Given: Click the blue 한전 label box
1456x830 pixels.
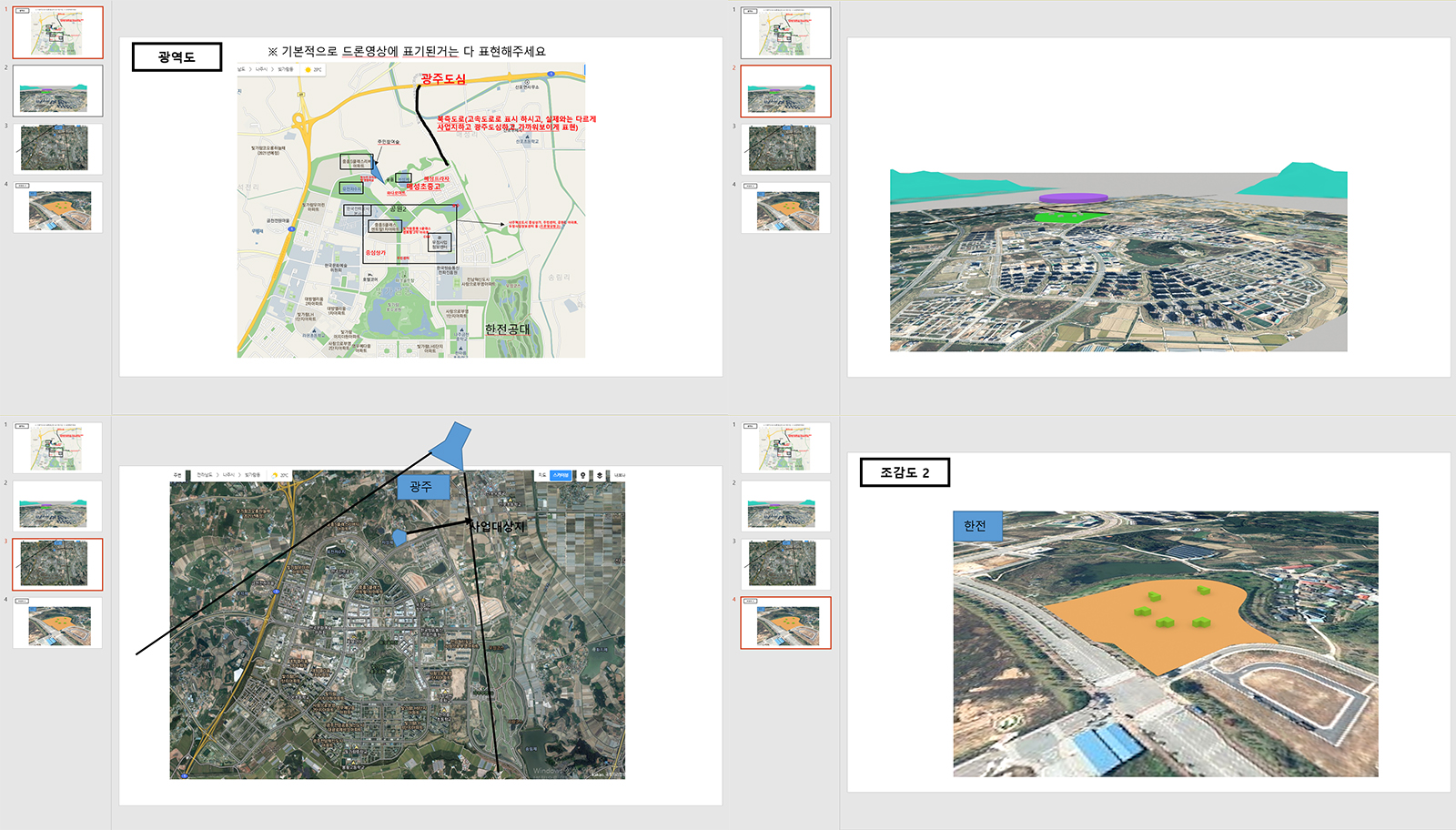Looking at the screenshot, I should (x=977, y=526).
